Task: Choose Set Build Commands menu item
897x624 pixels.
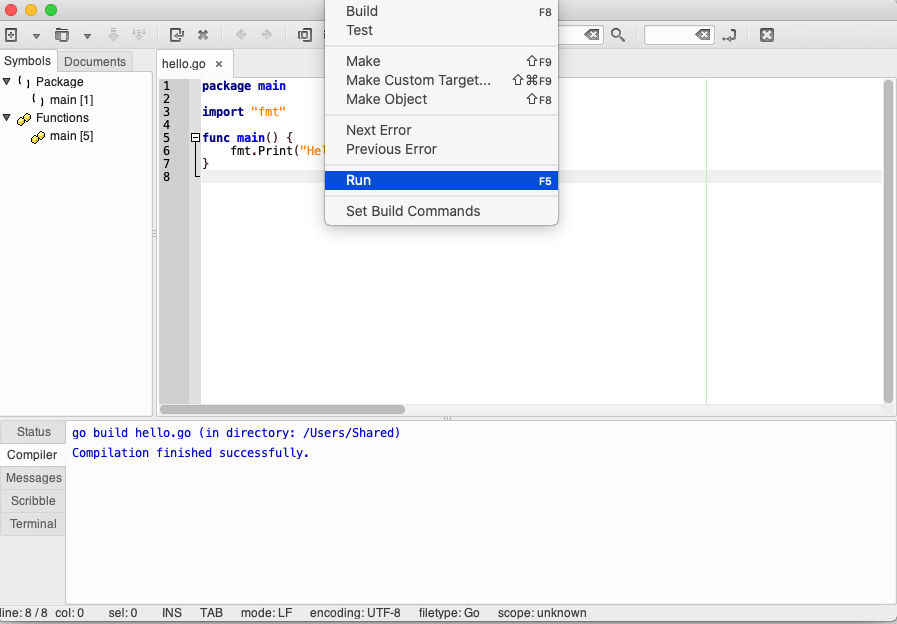Action: [x=441, y=211]
